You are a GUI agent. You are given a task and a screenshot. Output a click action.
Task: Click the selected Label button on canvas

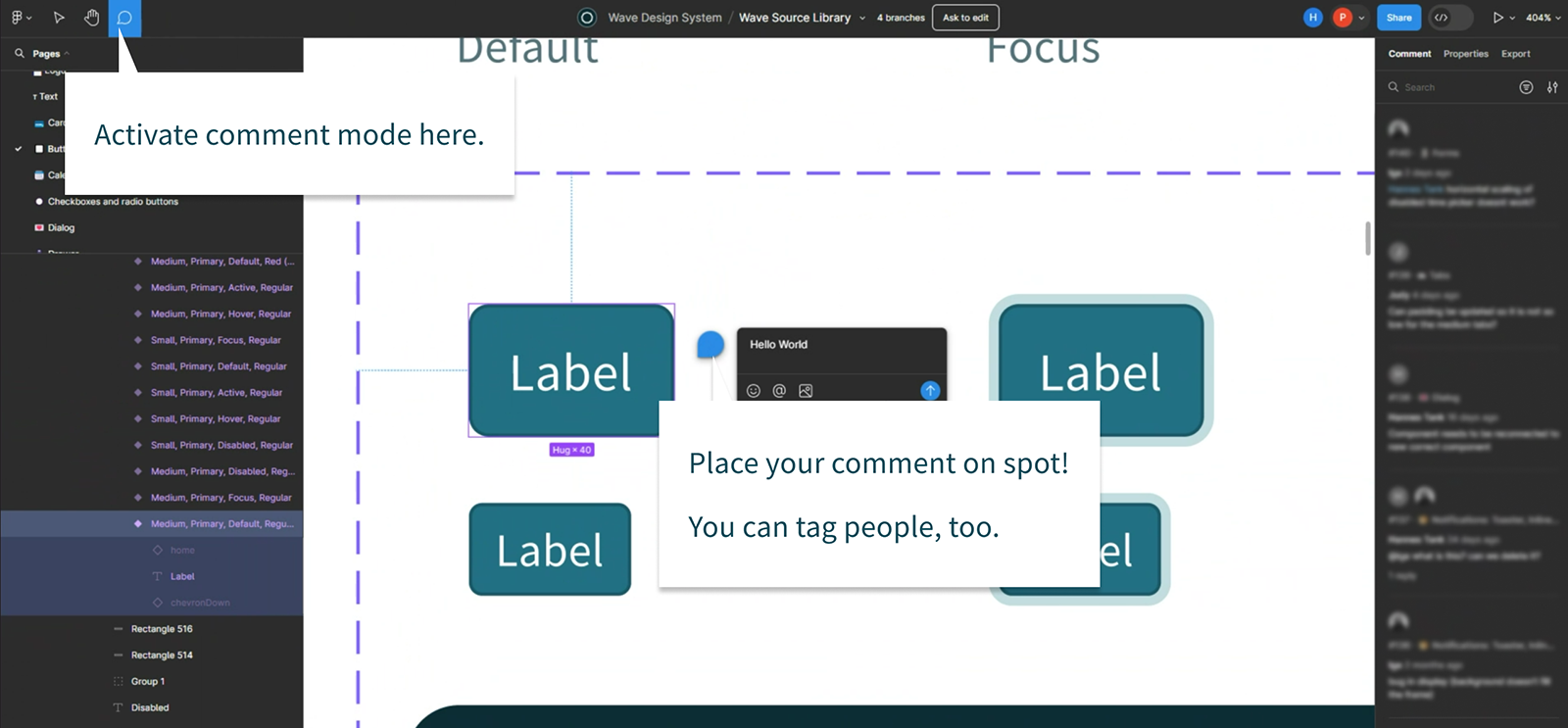(x=571, y=370)
